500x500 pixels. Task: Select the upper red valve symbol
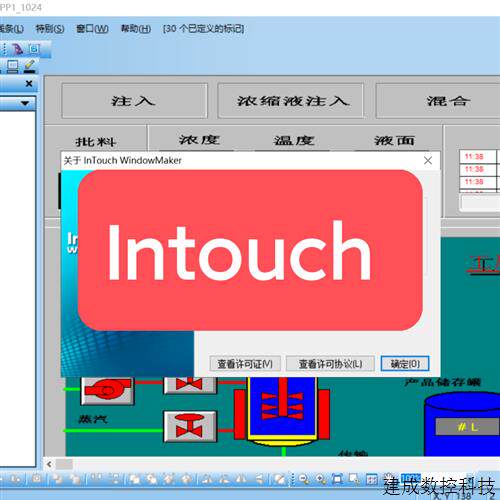190,385
